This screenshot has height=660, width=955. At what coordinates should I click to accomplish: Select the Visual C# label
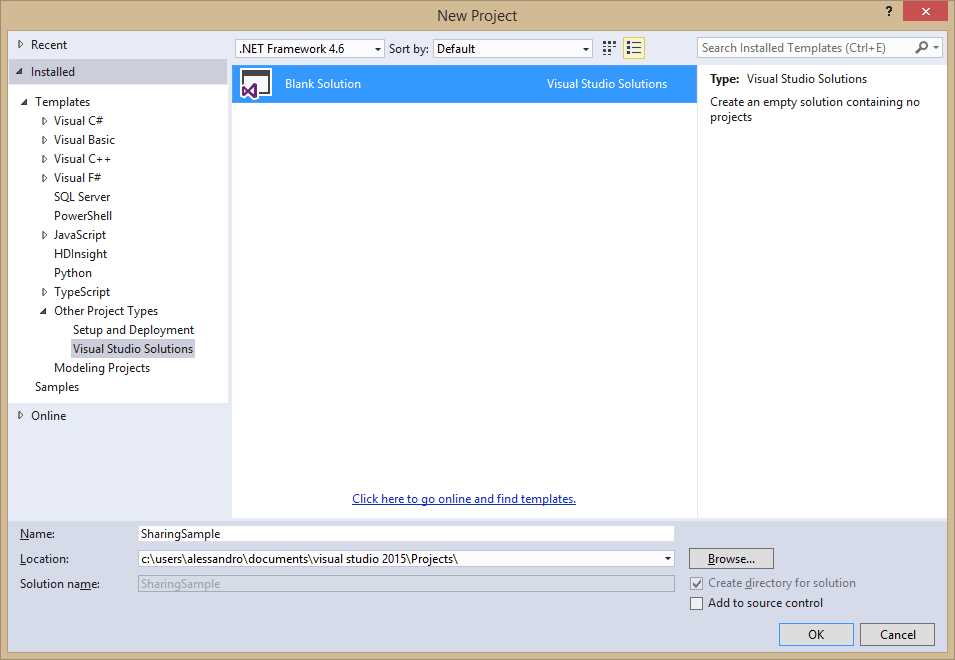coord(79,121)
